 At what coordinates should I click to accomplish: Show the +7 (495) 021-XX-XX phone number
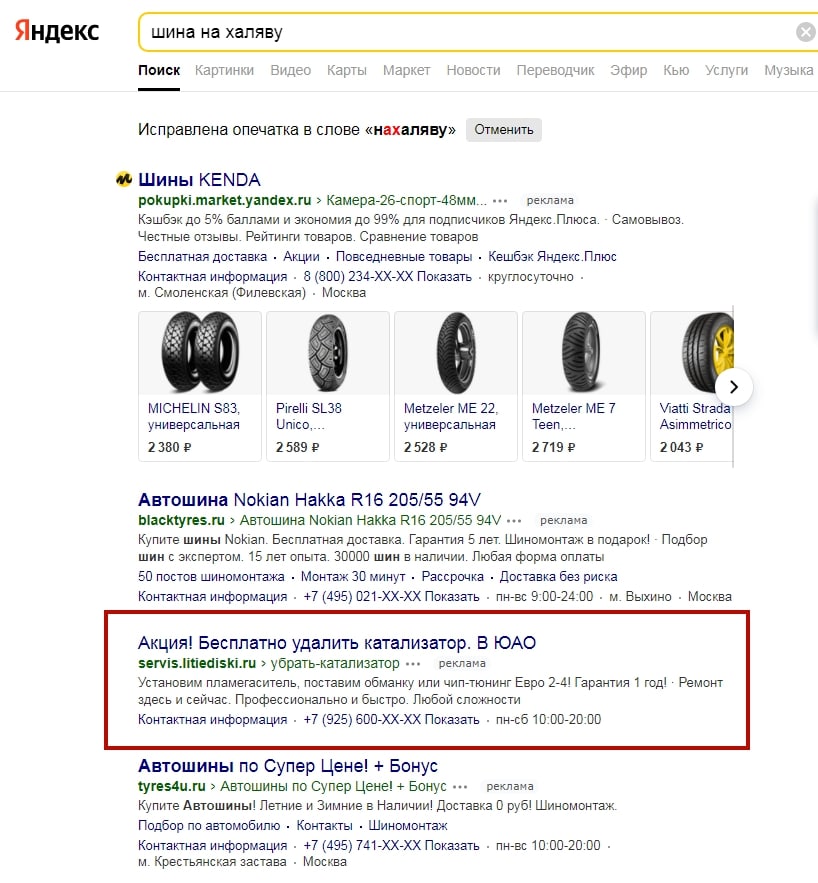(391, 597)
